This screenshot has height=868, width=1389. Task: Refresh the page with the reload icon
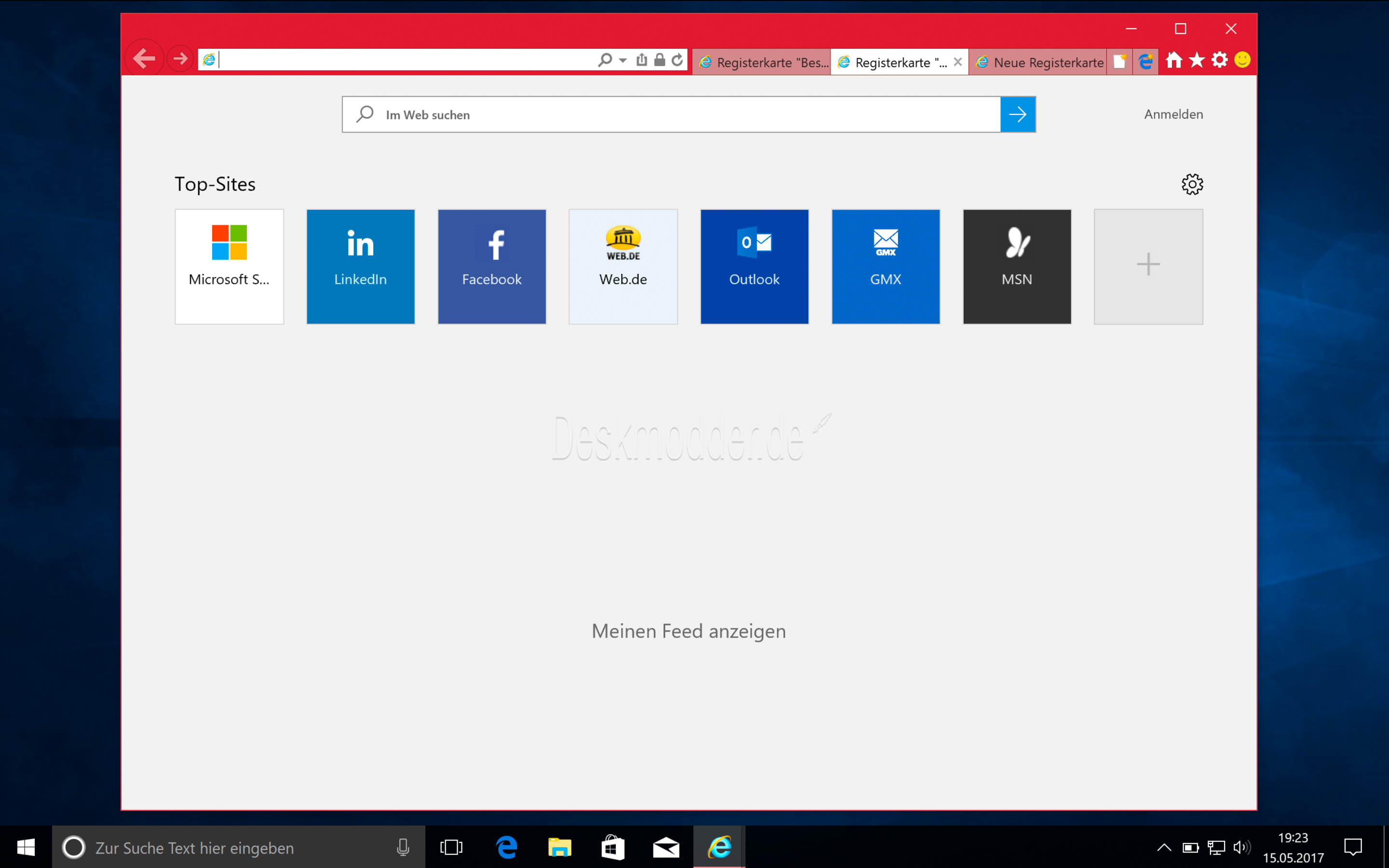(x=677, y=60)
